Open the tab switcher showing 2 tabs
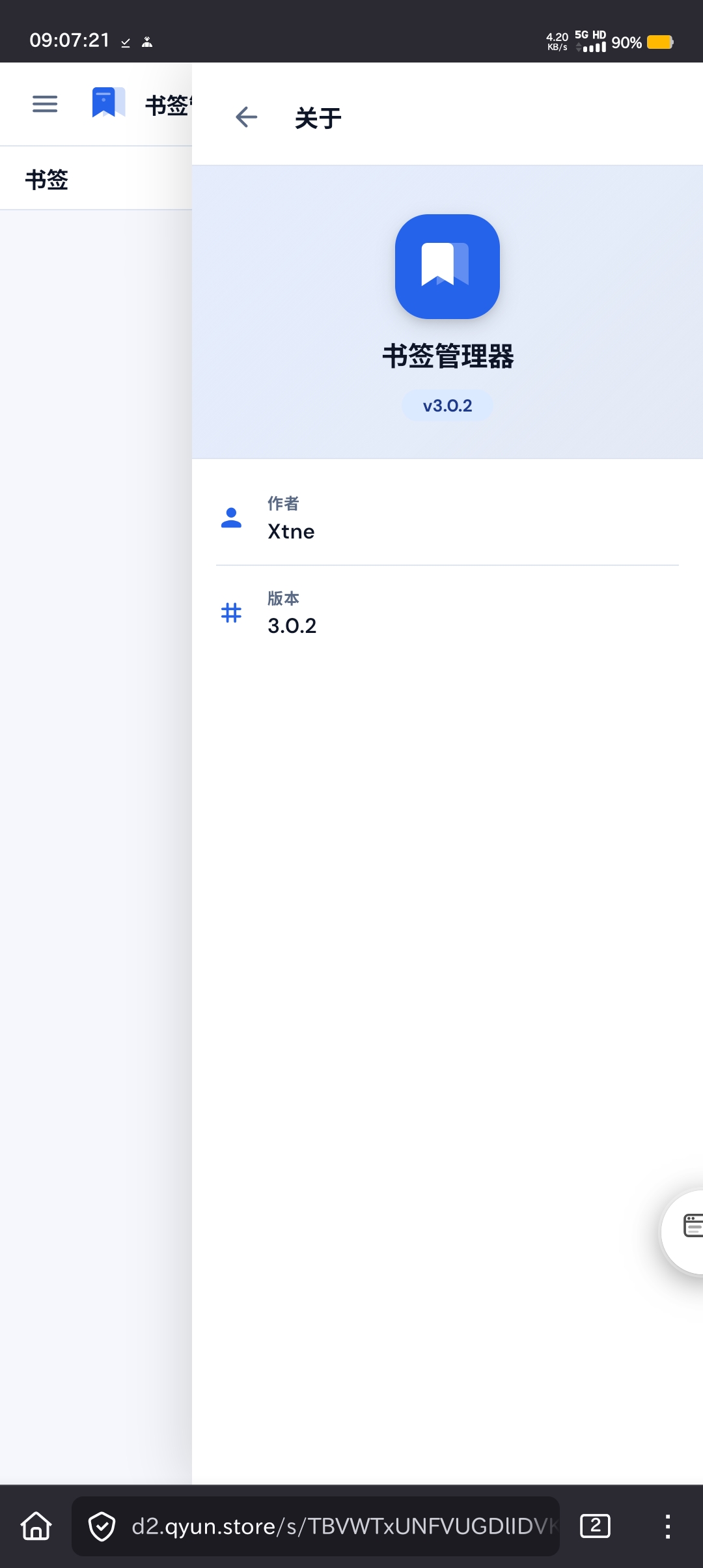703x1568 pixels. coord(595,1526)
